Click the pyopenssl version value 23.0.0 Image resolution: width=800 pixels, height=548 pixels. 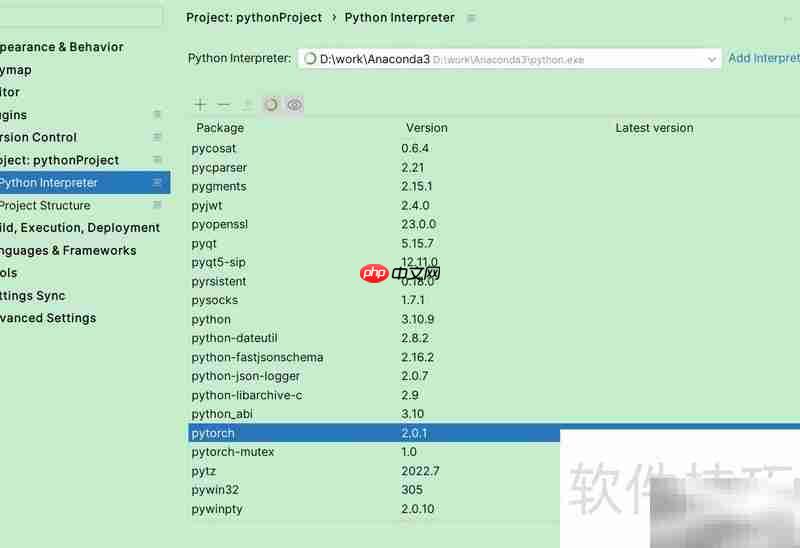(418, 225)
